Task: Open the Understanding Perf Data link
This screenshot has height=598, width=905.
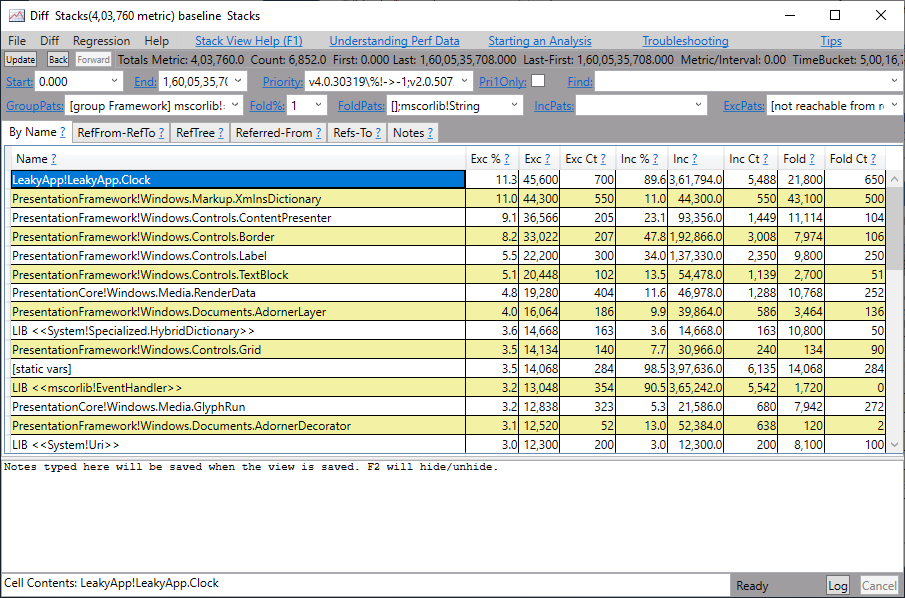Action: point(394,41)
